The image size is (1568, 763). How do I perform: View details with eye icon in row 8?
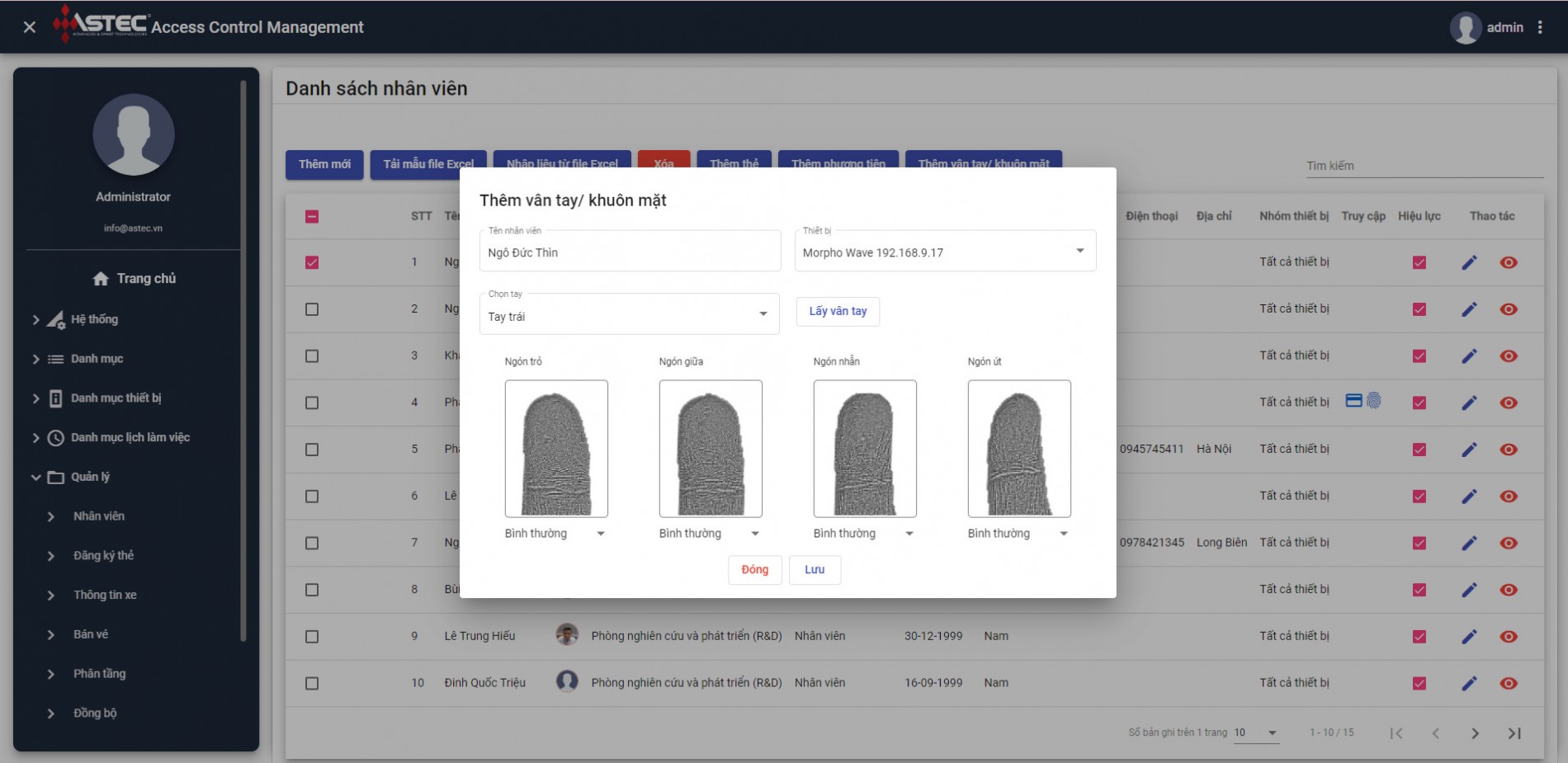click(1509, 590)
